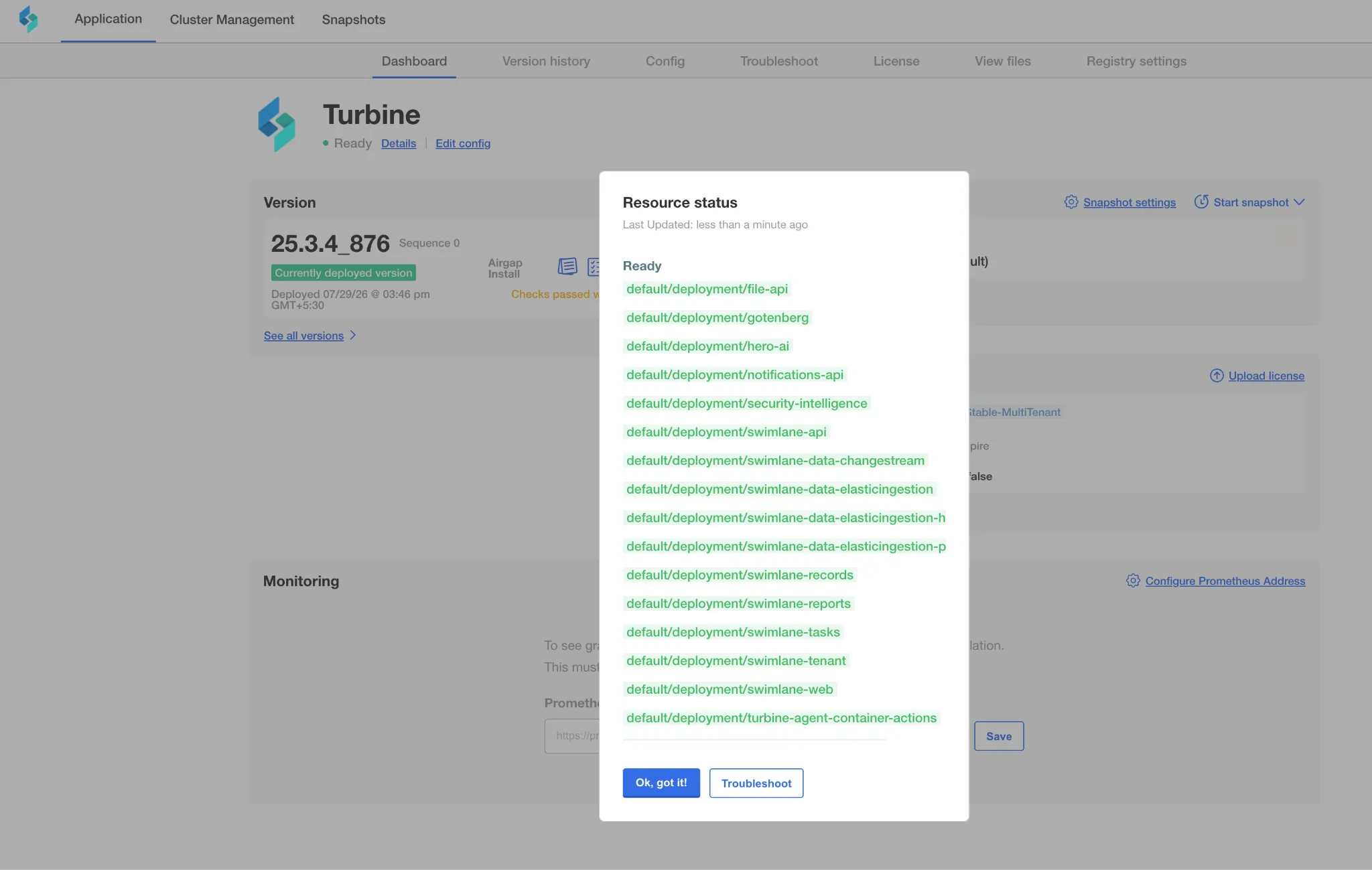
Task: Select default/deployment/file-api resource entry
Action: click(707, 289)
